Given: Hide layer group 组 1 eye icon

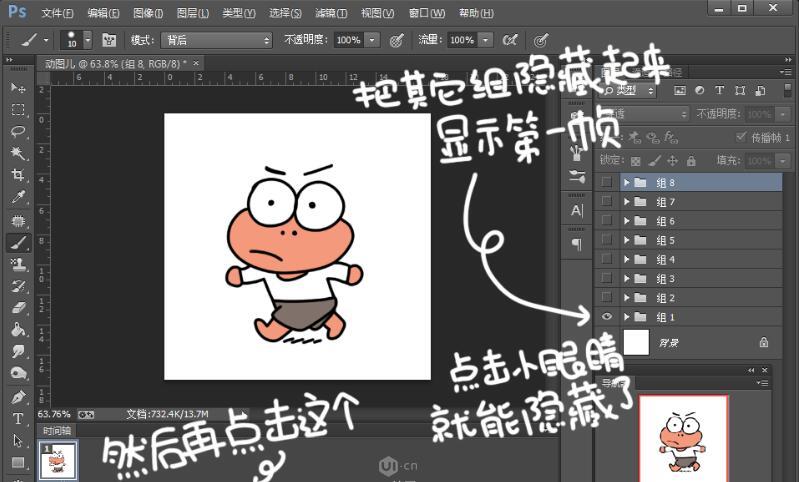Looking at the screenshot, I should [x=606, y=316].
